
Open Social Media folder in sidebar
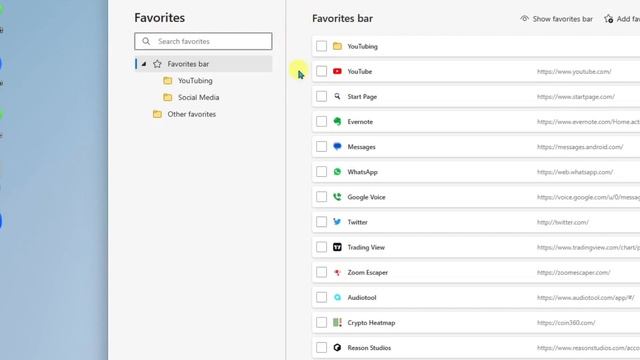click(198, 98)
